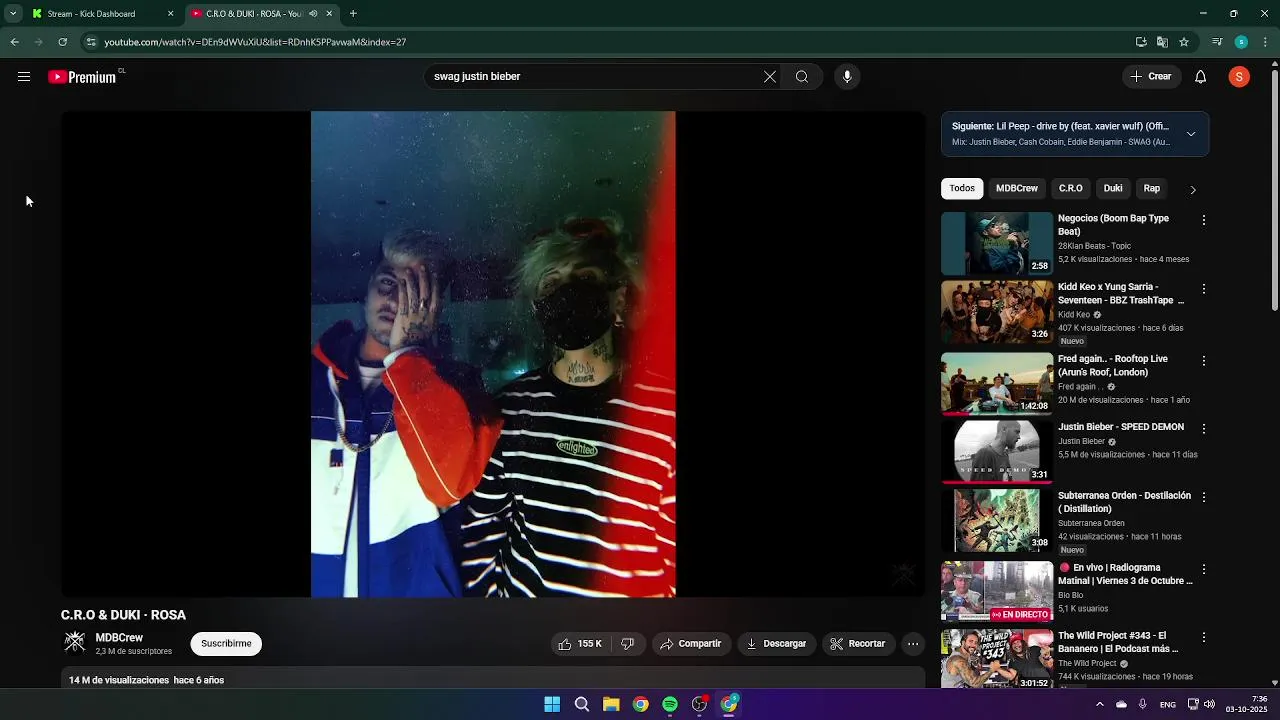Open Chrome media controls icon
Viewport: 1280px width, 720px height.
(1217, 42)
